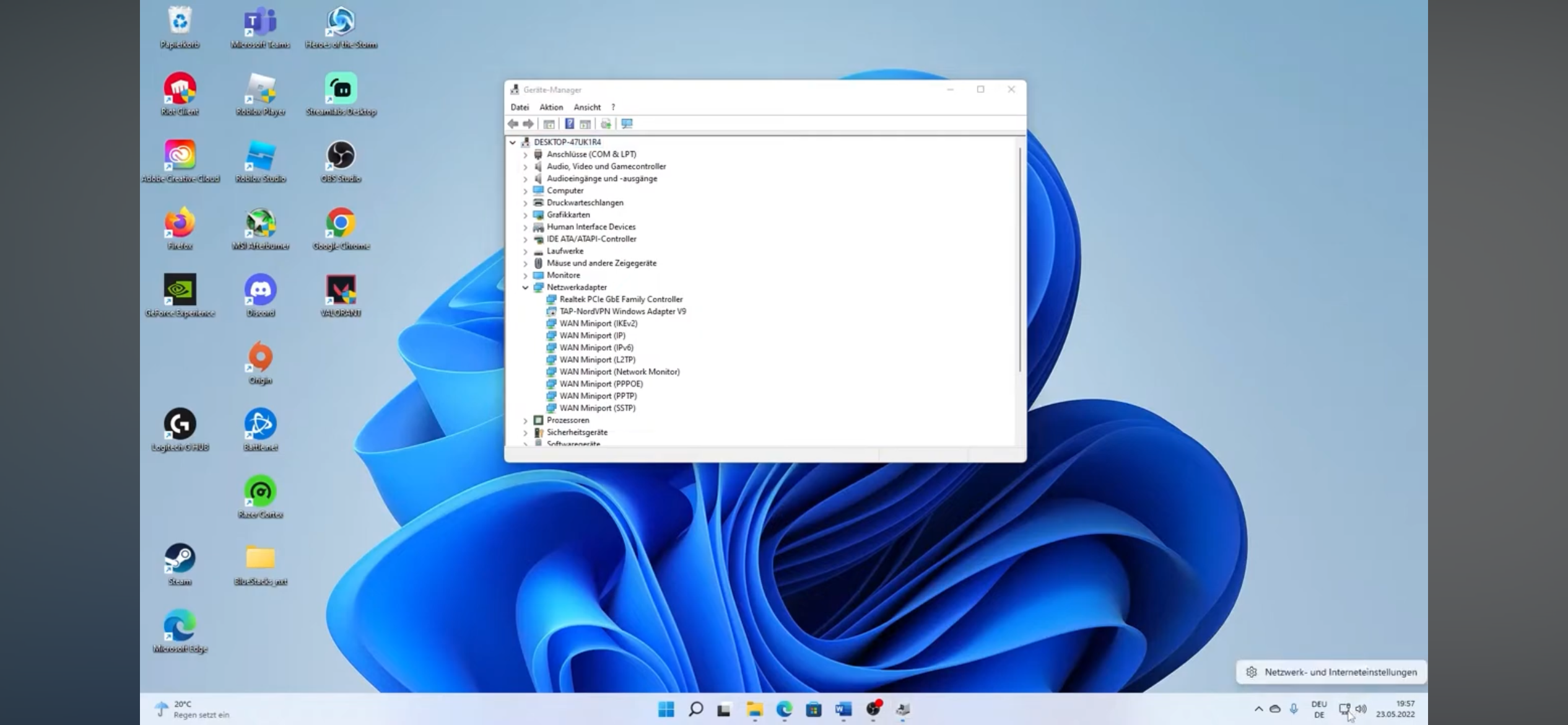Collapse the Netzwerkadapter category
Screen dimensions: 1568x725
525,288
